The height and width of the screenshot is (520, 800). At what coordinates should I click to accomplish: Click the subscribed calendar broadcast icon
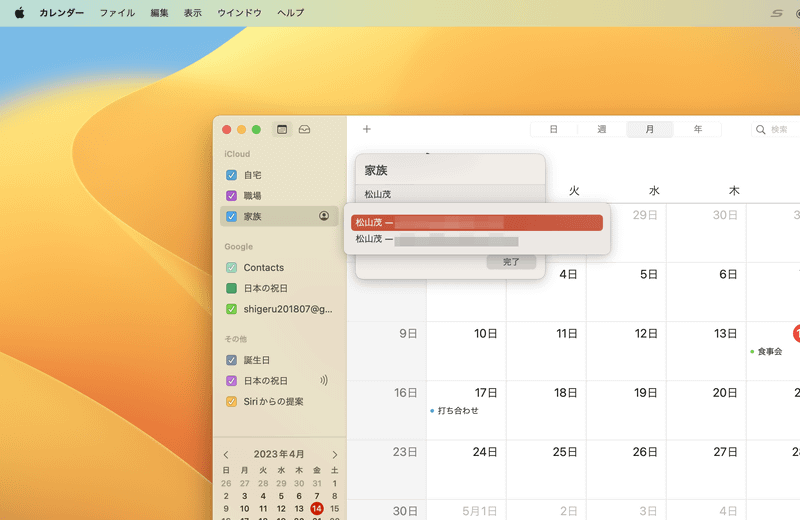[323, 380]
